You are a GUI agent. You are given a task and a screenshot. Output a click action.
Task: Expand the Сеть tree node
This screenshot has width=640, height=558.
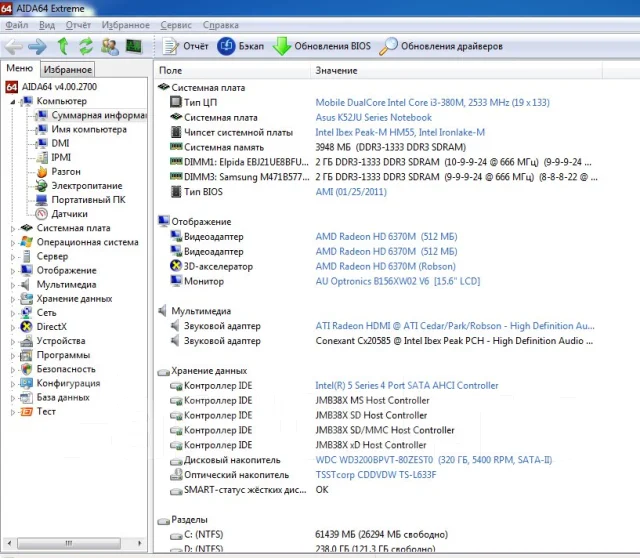[13, 313]
